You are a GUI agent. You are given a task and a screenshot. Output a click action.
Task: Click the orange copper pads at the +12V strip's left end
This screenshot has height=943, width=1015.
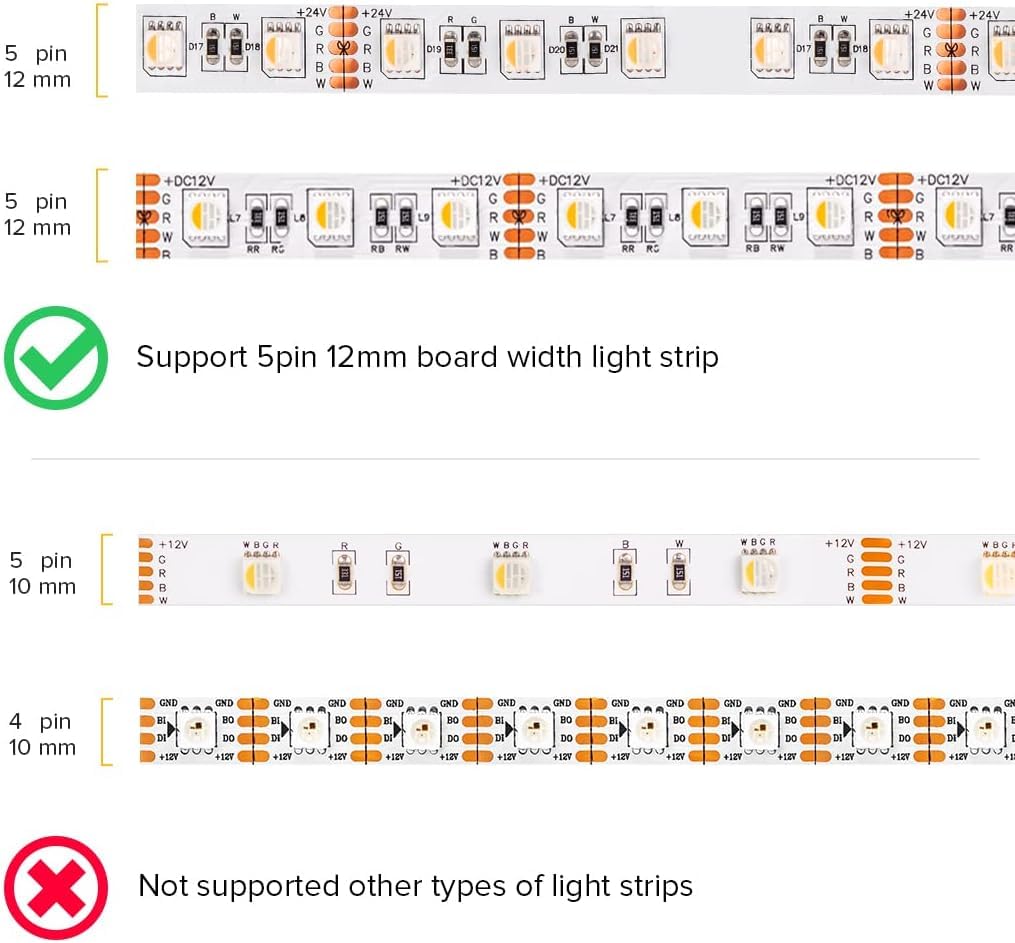click(146, 571)
